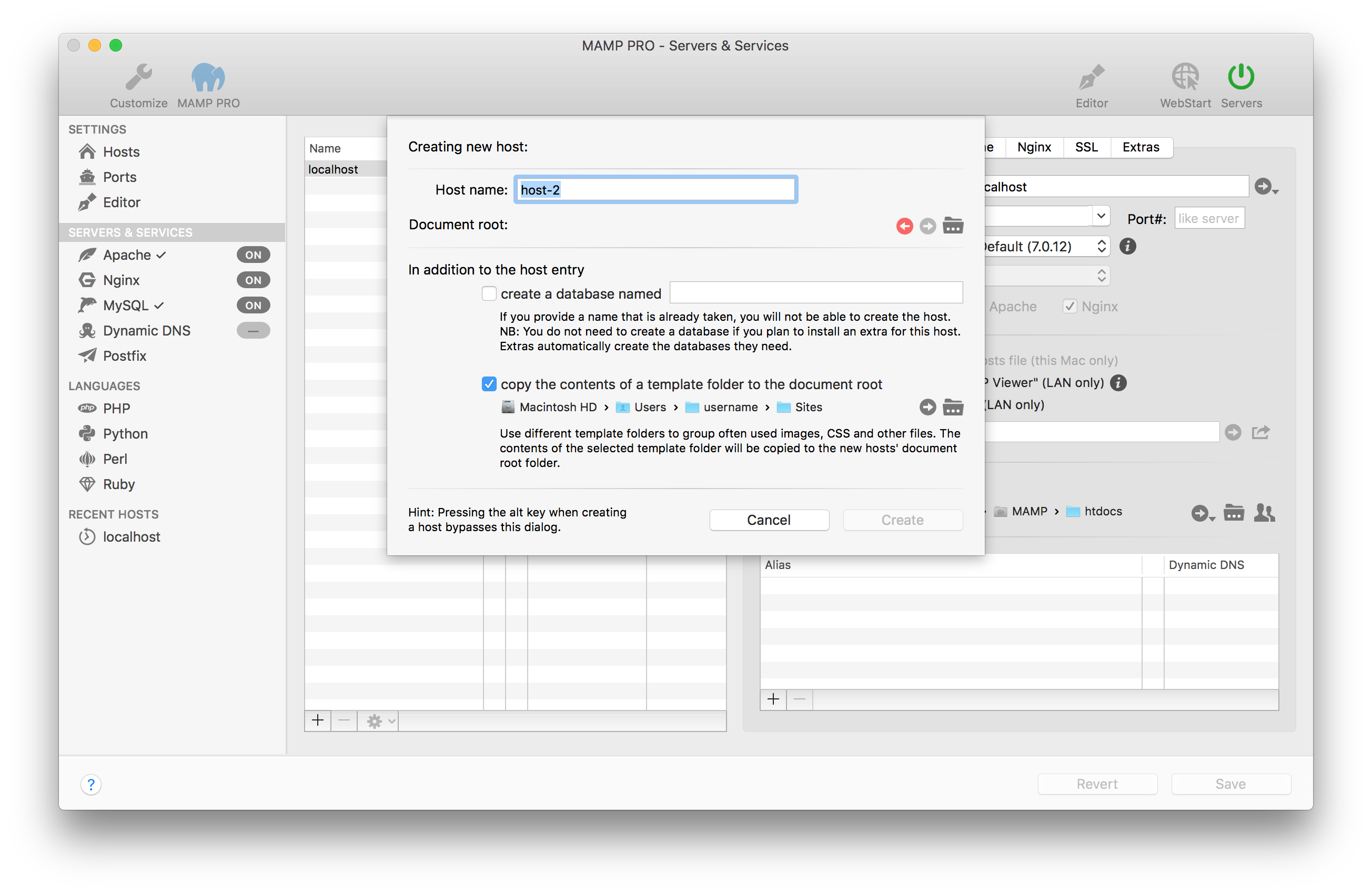Screen dimensions: 1372x894
Task: Open Perl language settings
Action: pos(115,460)
